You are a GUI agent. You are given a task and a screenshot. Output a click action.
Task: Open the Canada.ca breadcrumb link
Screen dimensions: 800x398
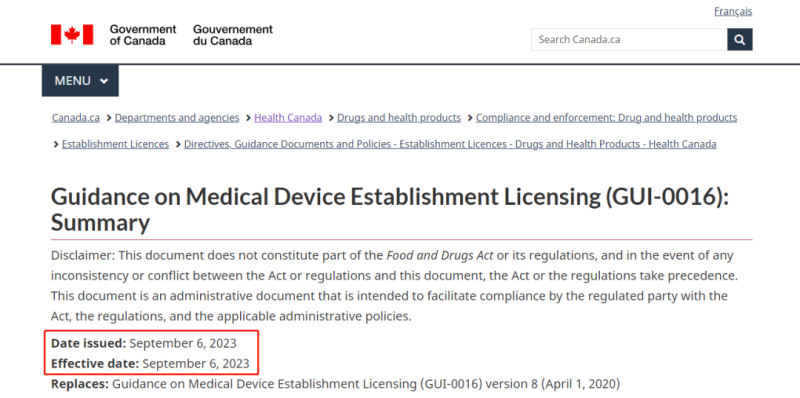click(76, 118)
